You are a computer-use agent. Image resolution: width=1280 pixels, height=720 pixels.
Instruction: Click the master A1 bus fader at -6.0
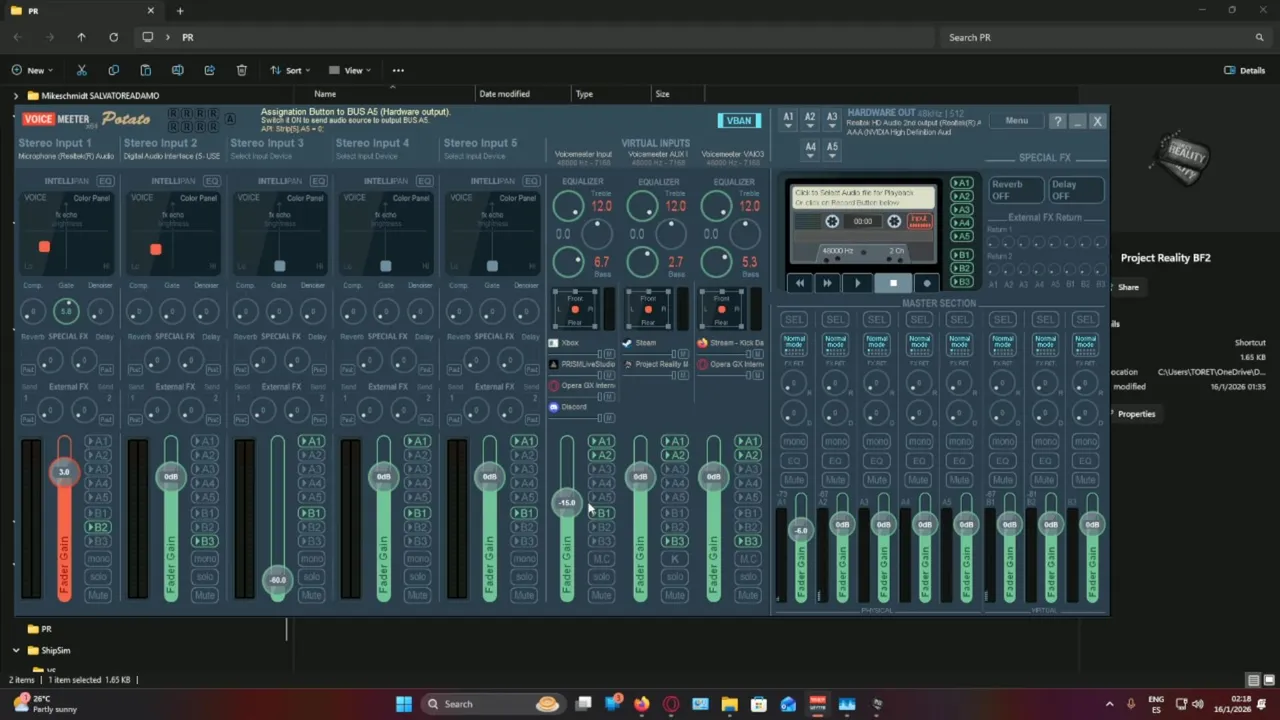800,531
